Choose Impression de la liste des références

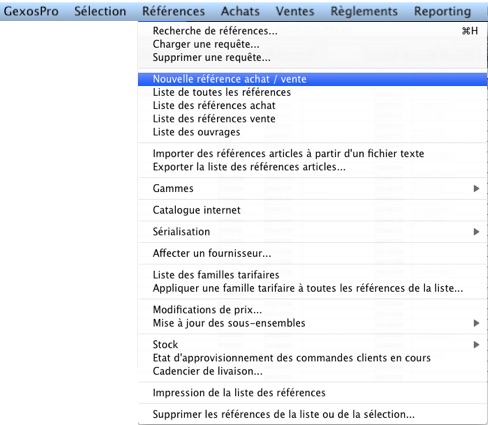[312, 393]
